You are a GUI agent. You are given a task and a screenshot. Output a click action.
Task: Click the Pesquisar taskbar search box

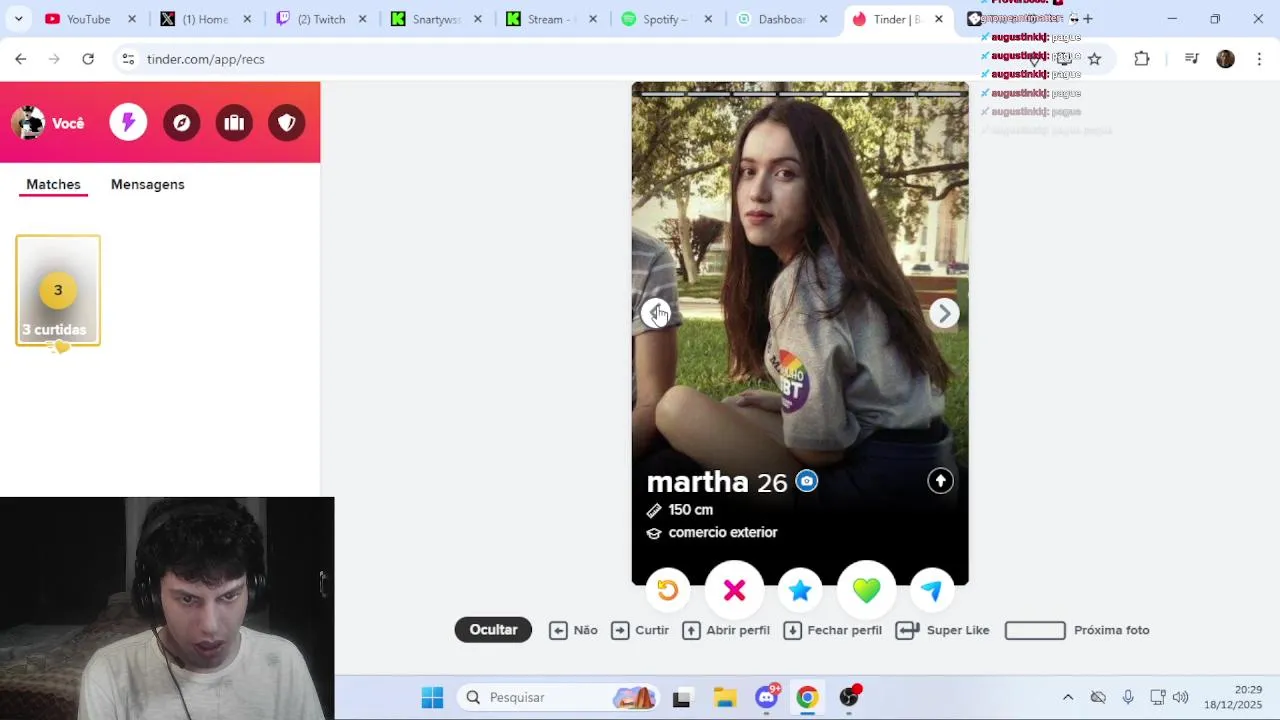[x=559, y=697]
